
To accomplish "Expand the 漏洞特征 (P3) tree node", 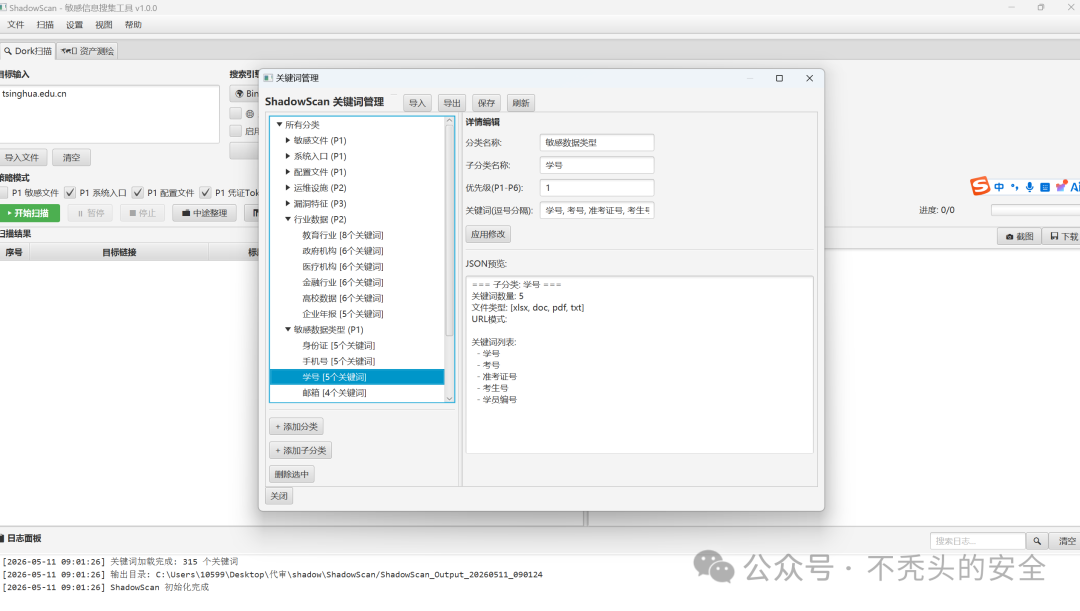I will 288,203.
